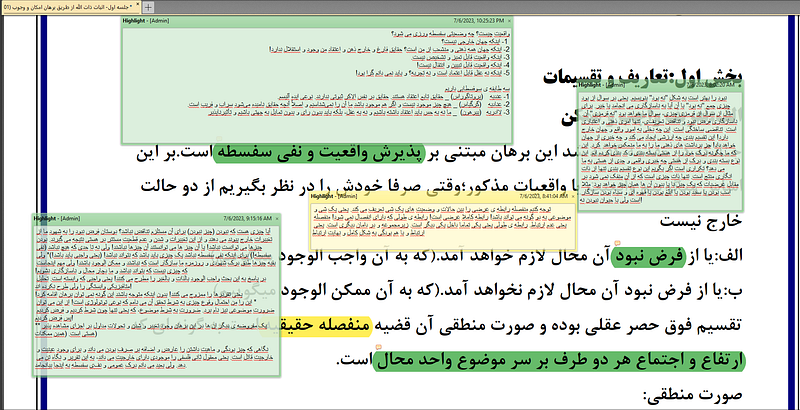The image size is (800, 410).
Task: Click the title bar of the 10:25:23 PM note
Action: tap(316, 21)
